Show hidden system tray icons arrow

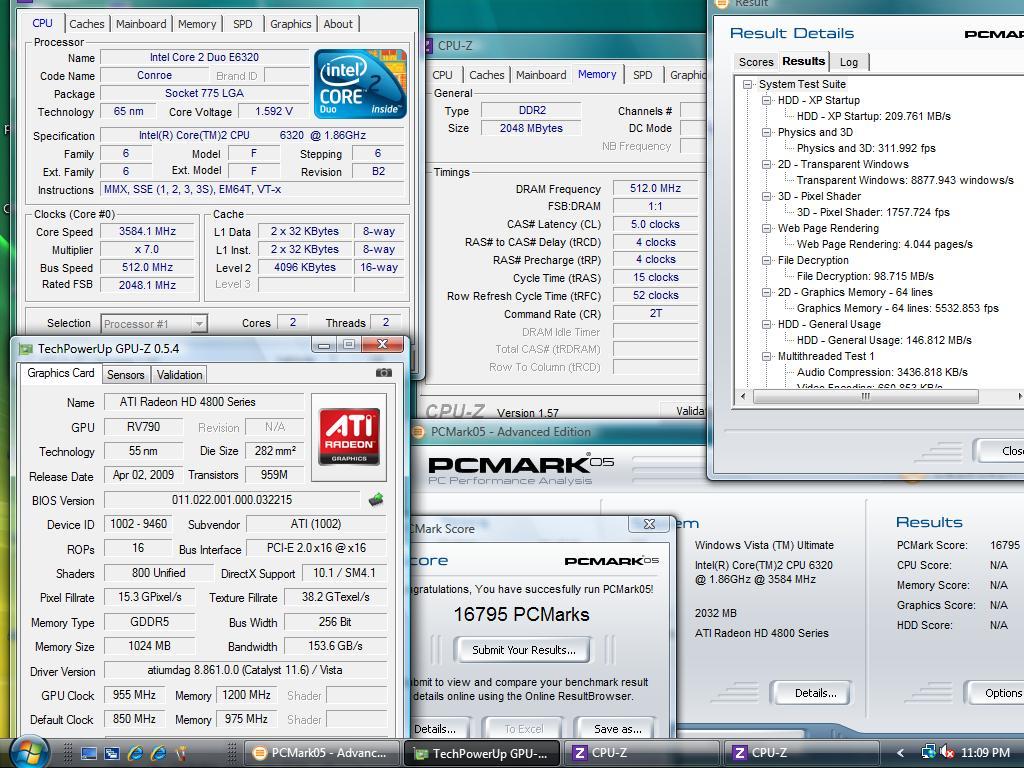[900, 753]
